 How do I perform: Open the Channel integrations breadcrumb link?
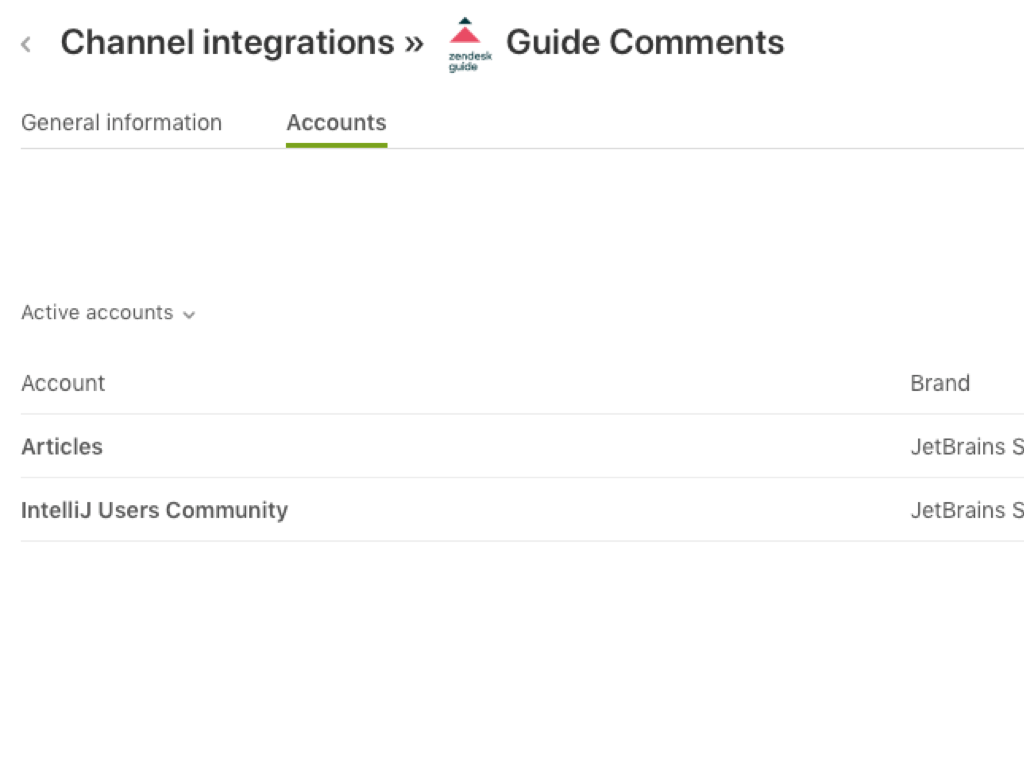coord(227,43)
